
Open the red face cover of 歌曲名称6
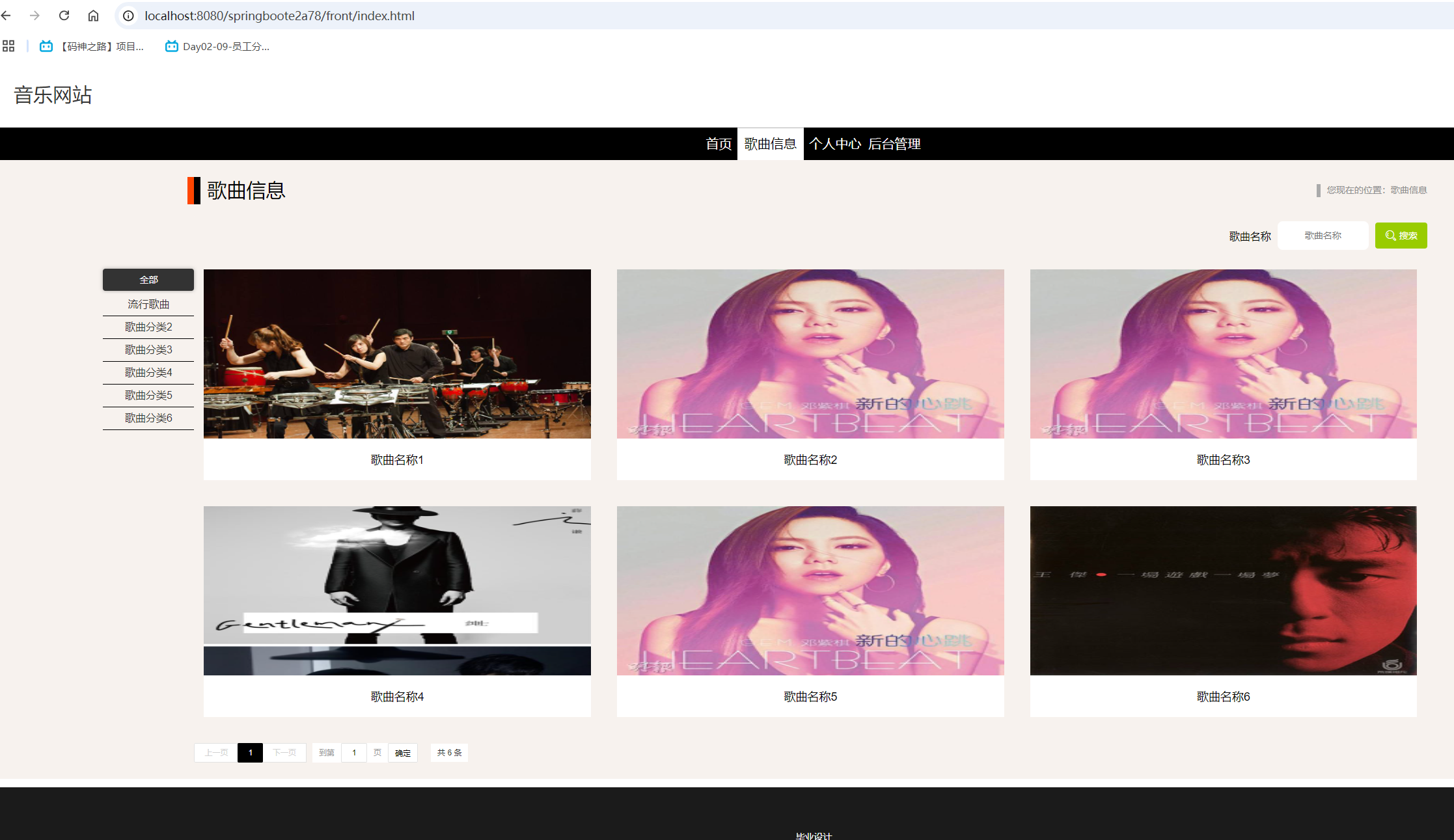click(1223, 591)
